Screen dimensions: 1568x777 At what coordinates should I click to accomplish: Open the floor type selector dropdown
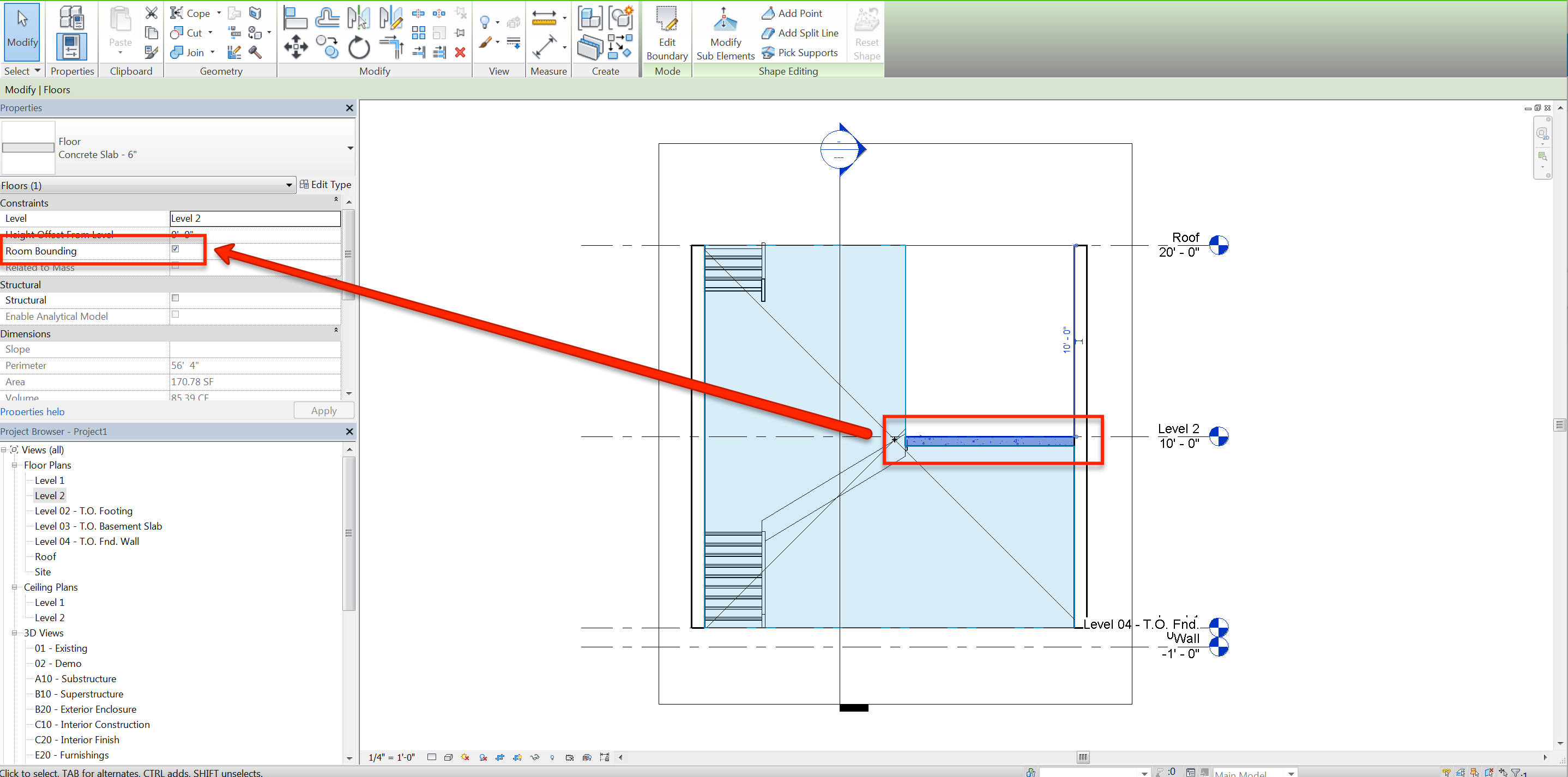[x=350, y=148]
